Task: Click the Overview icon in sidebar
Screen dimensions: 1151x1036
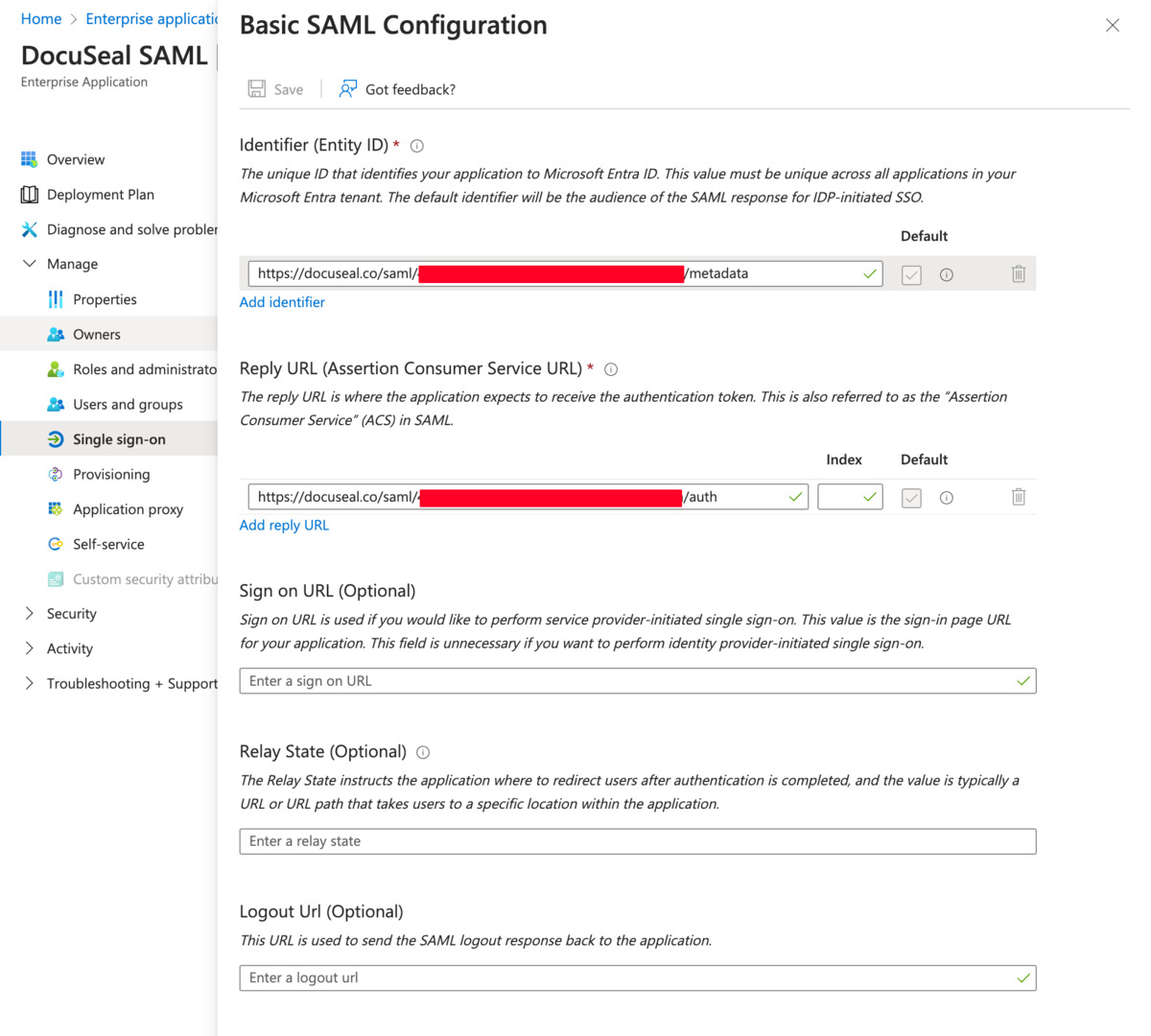Action: pyautogui.click(x=29, y=159)
